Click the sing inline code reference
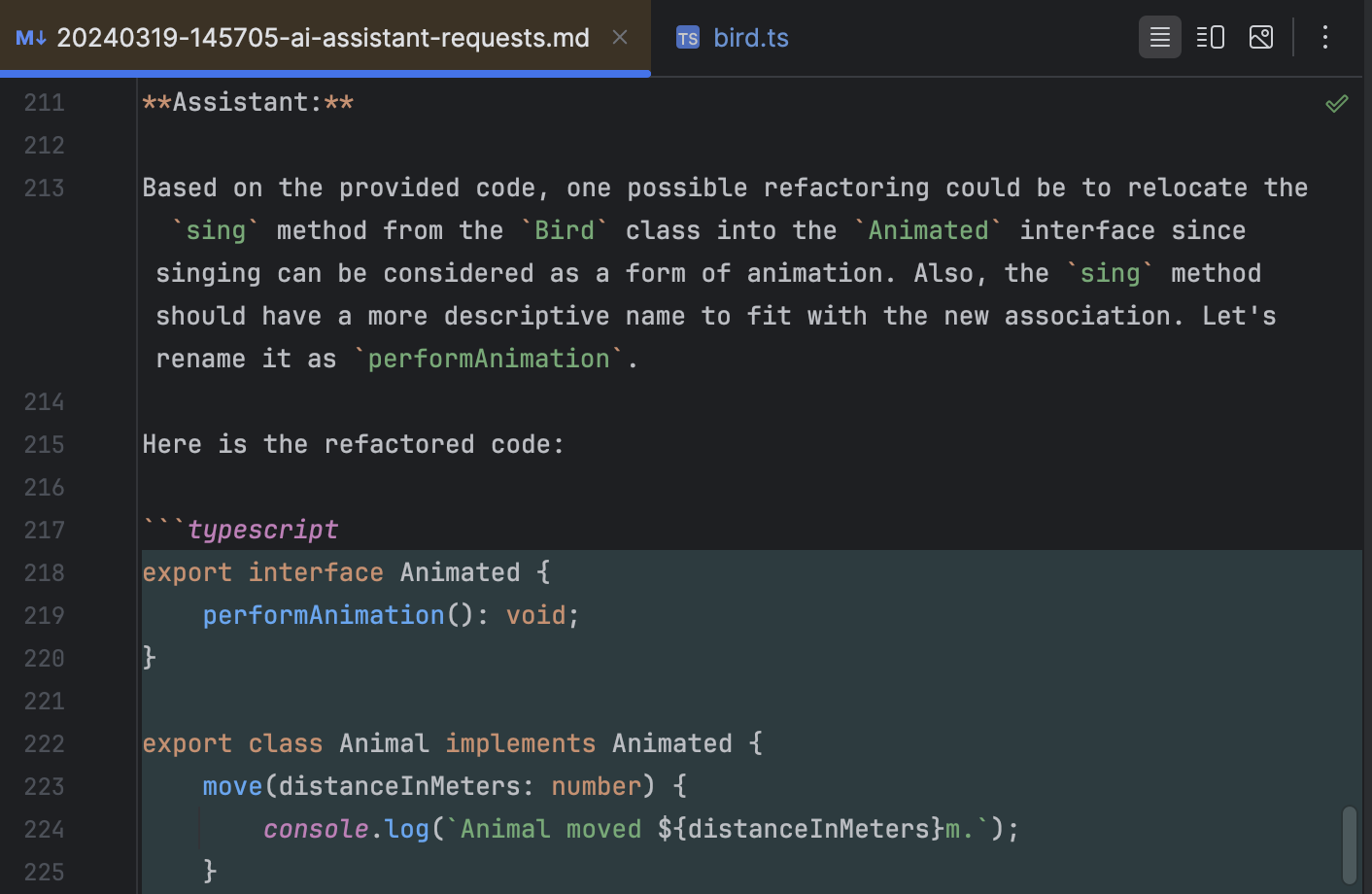1372x894 pixels. [x=216, y=230]
